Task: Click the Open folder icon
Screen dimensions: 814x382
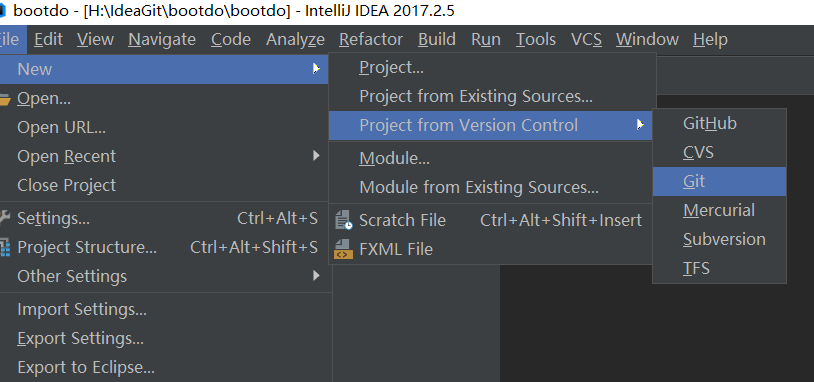Action: [5, 99]
